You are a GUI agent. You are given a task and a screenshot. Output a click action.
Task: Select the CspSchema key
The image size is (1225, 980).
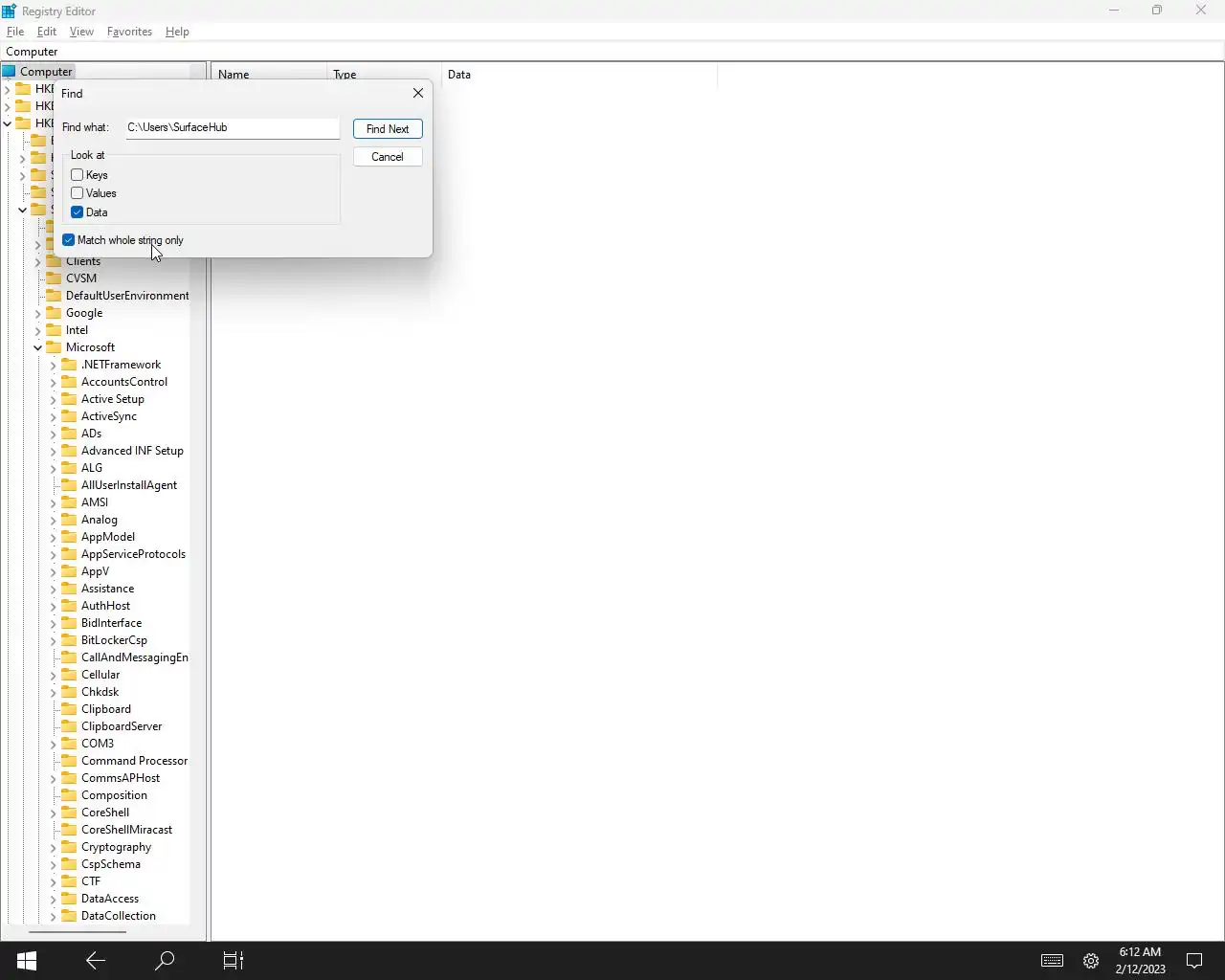(x=111, y=864)
